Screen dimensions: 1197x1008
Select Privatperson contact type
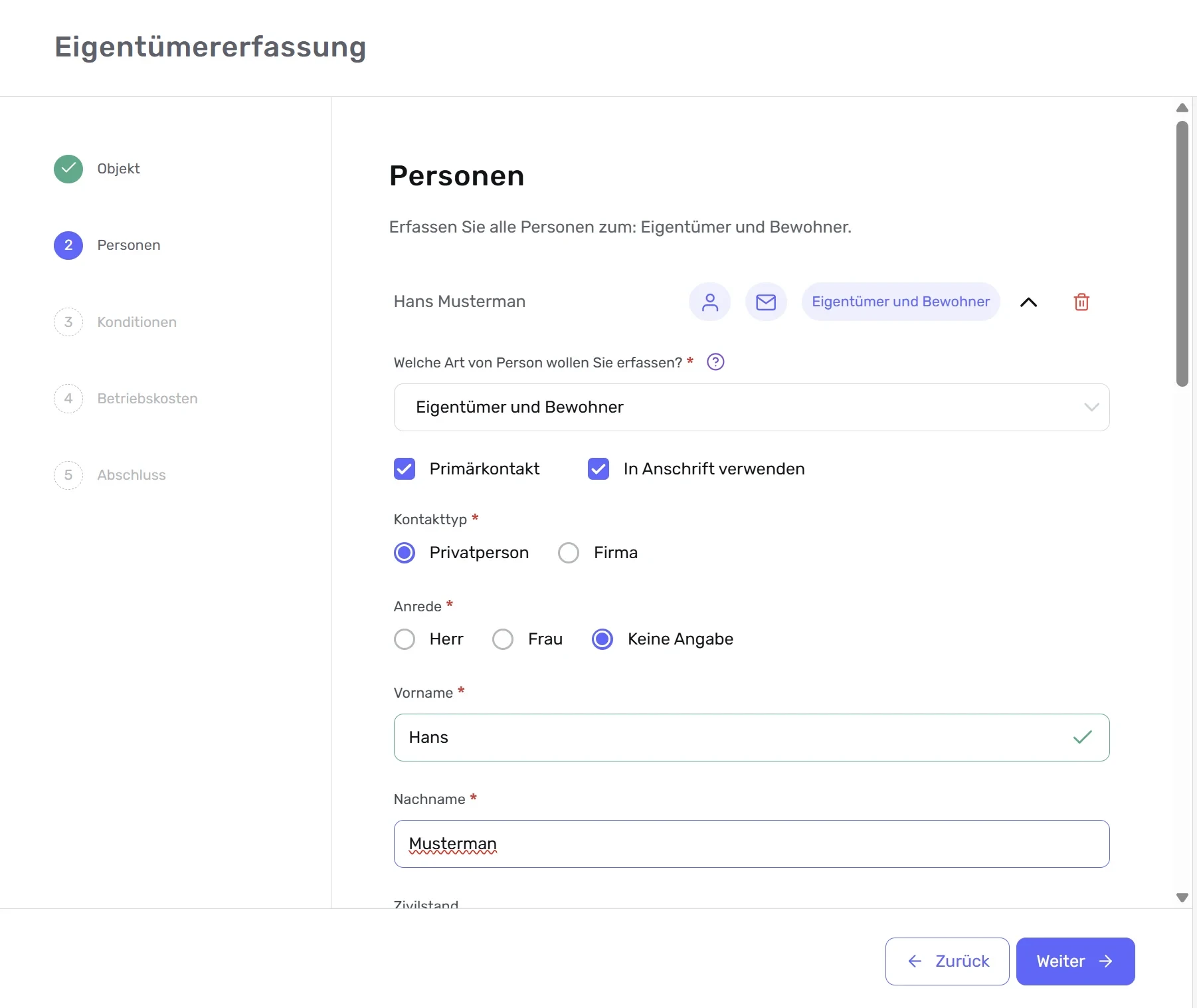click(x=405, y=553)
